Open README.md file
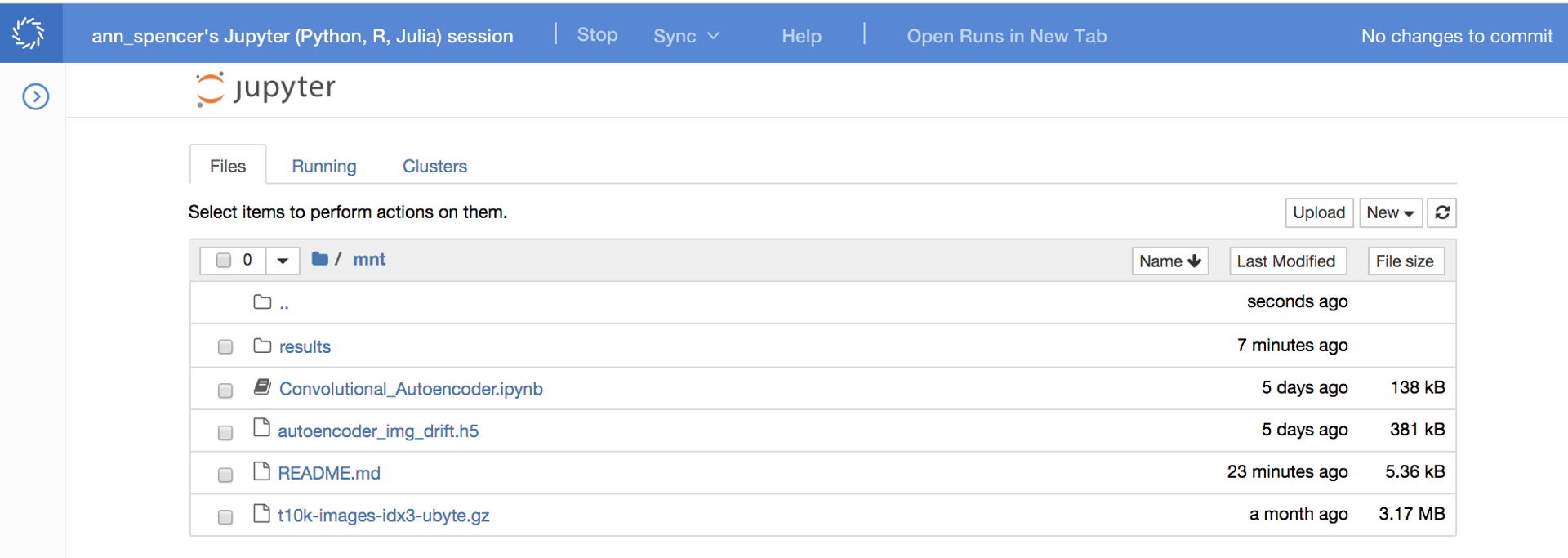This screenshot has width=1568, height=558. pyautogui.click(x=329, y=473)
